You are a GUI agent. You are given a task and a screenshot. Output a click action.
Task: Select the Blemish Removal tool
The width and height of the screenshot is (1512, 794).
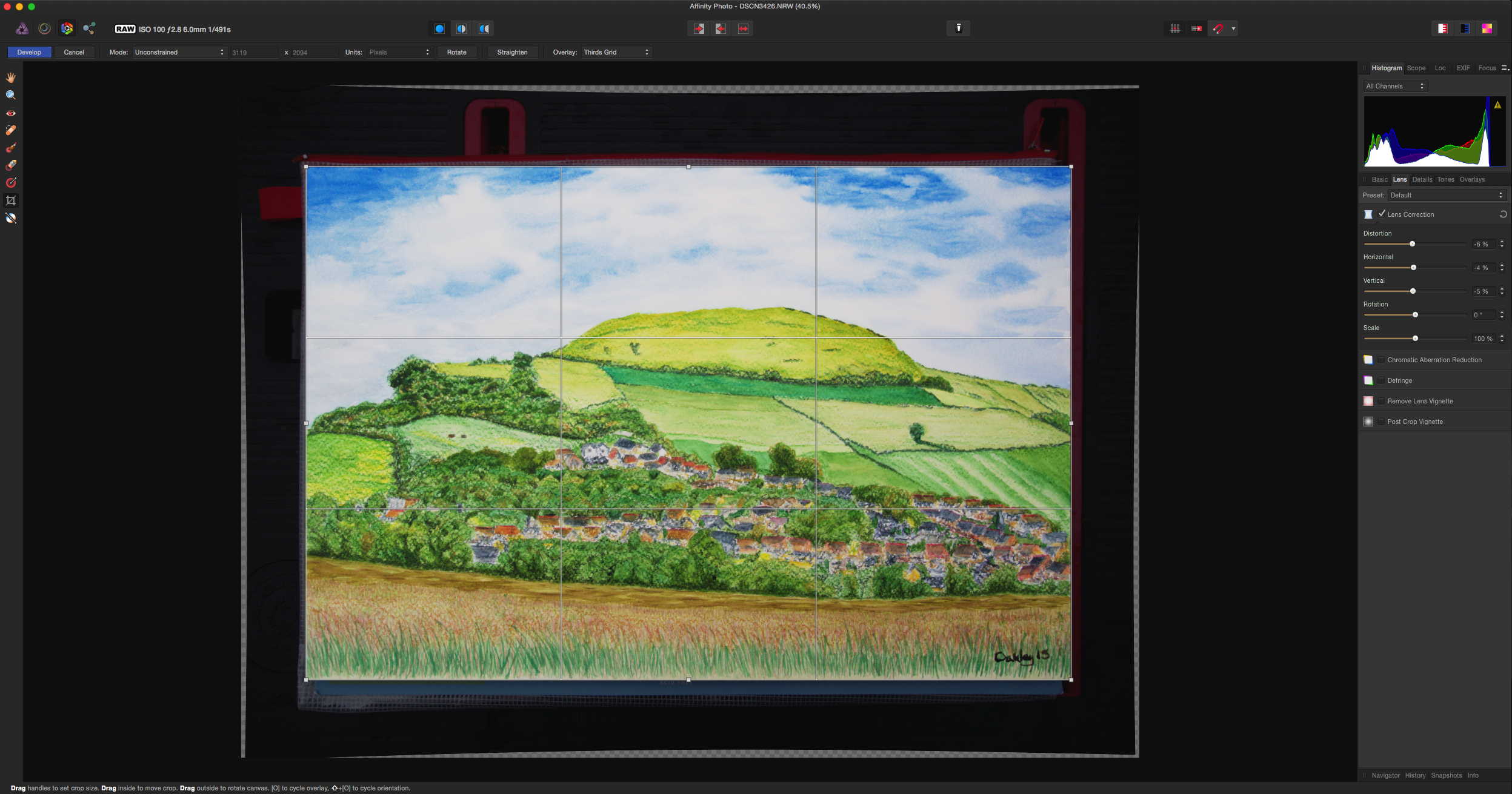pos(11,130)
